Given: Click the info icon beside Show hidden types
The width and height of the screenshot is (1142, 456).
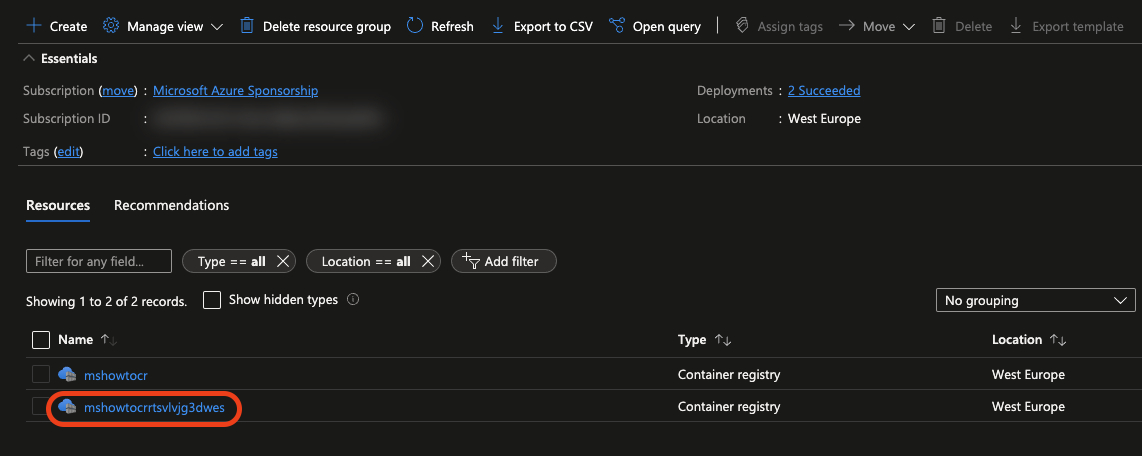Looking at the screenshot, I should click(x=353, y=299).
